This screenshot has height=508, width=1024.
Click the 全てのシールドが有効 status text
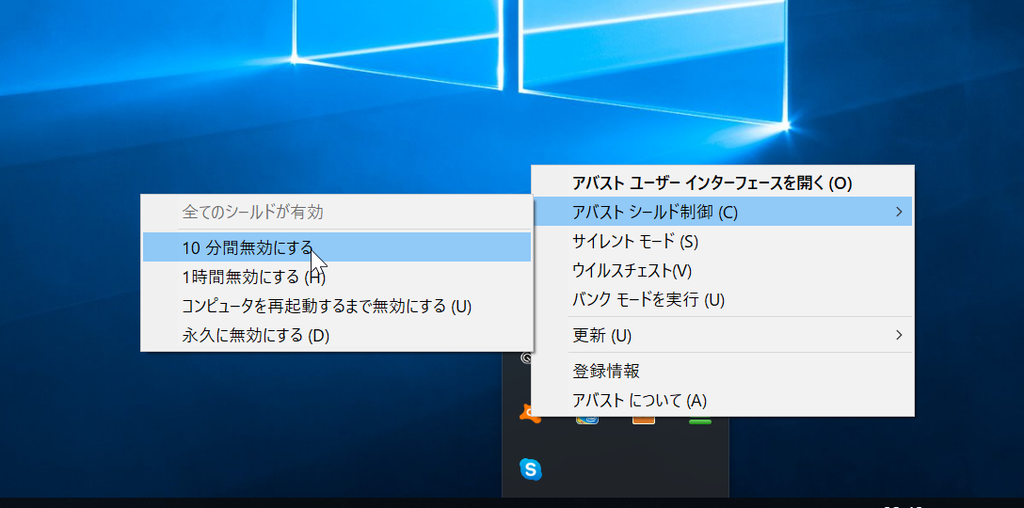pos(253,212)
